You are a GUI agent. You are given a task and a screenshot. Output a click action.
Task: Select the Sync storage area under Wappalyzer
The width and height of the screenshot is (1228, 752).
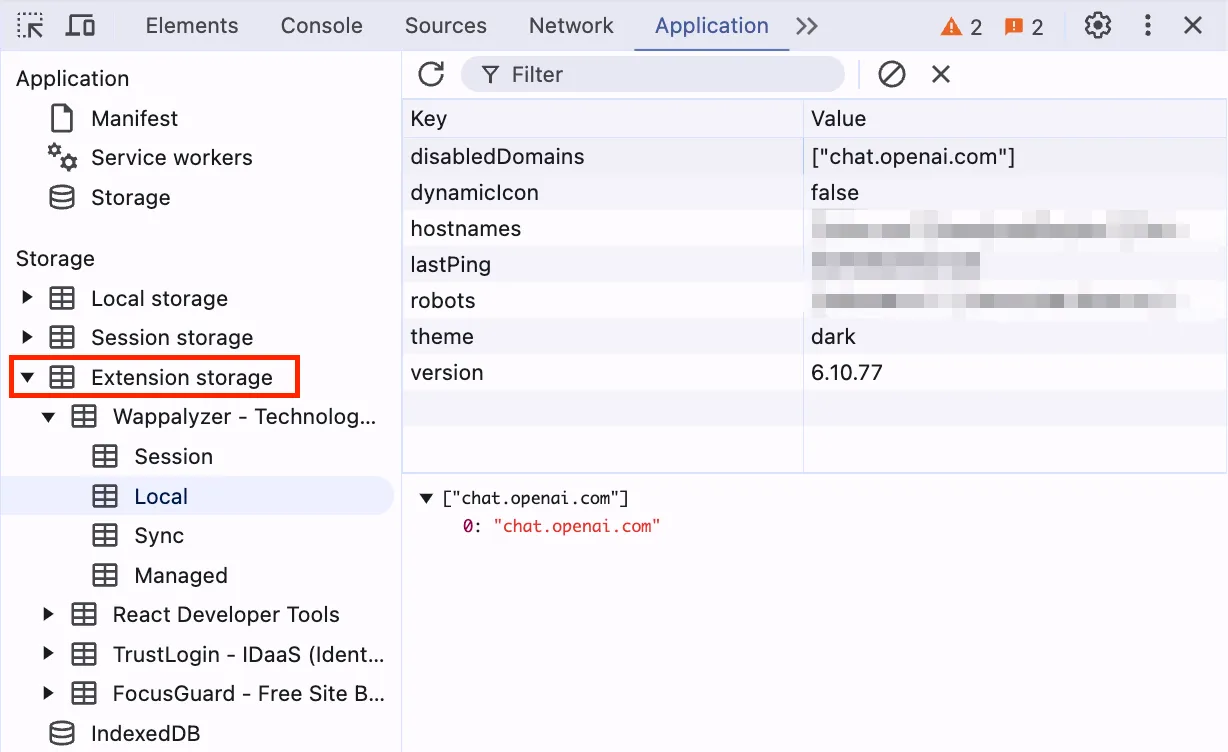(x=159, y=536)
